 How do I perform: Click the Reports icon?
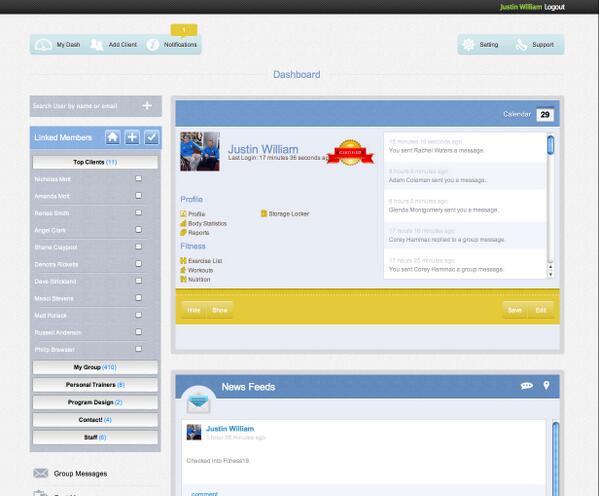click(183, 232)
